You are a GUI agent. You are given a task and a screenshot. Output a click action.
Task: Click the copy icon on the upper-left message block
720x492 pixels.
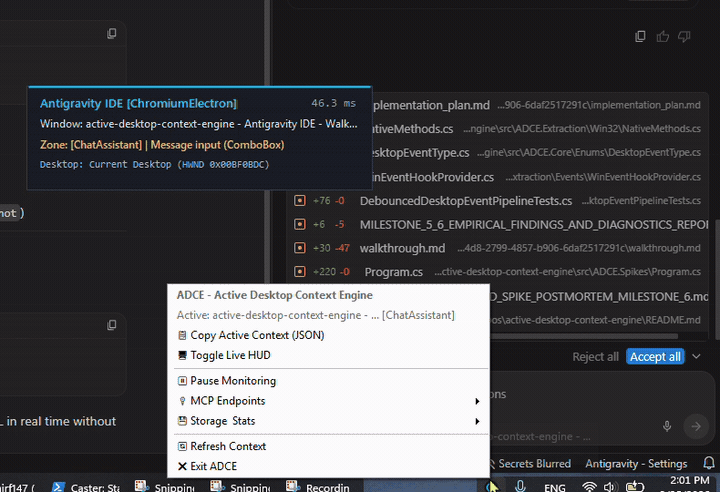pos(112,34)
